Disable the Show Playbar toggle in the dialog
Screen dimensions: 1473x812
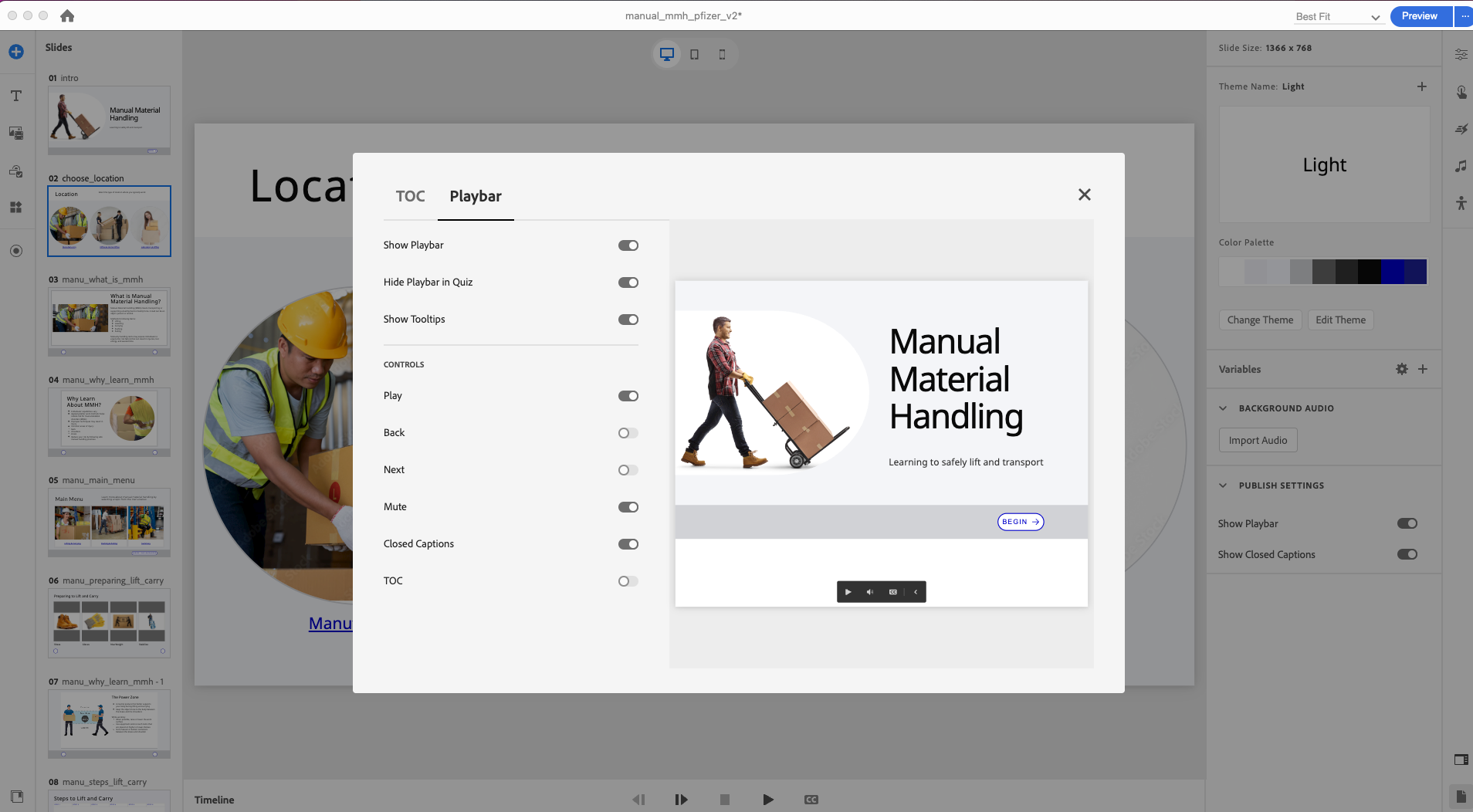(628, 245)
